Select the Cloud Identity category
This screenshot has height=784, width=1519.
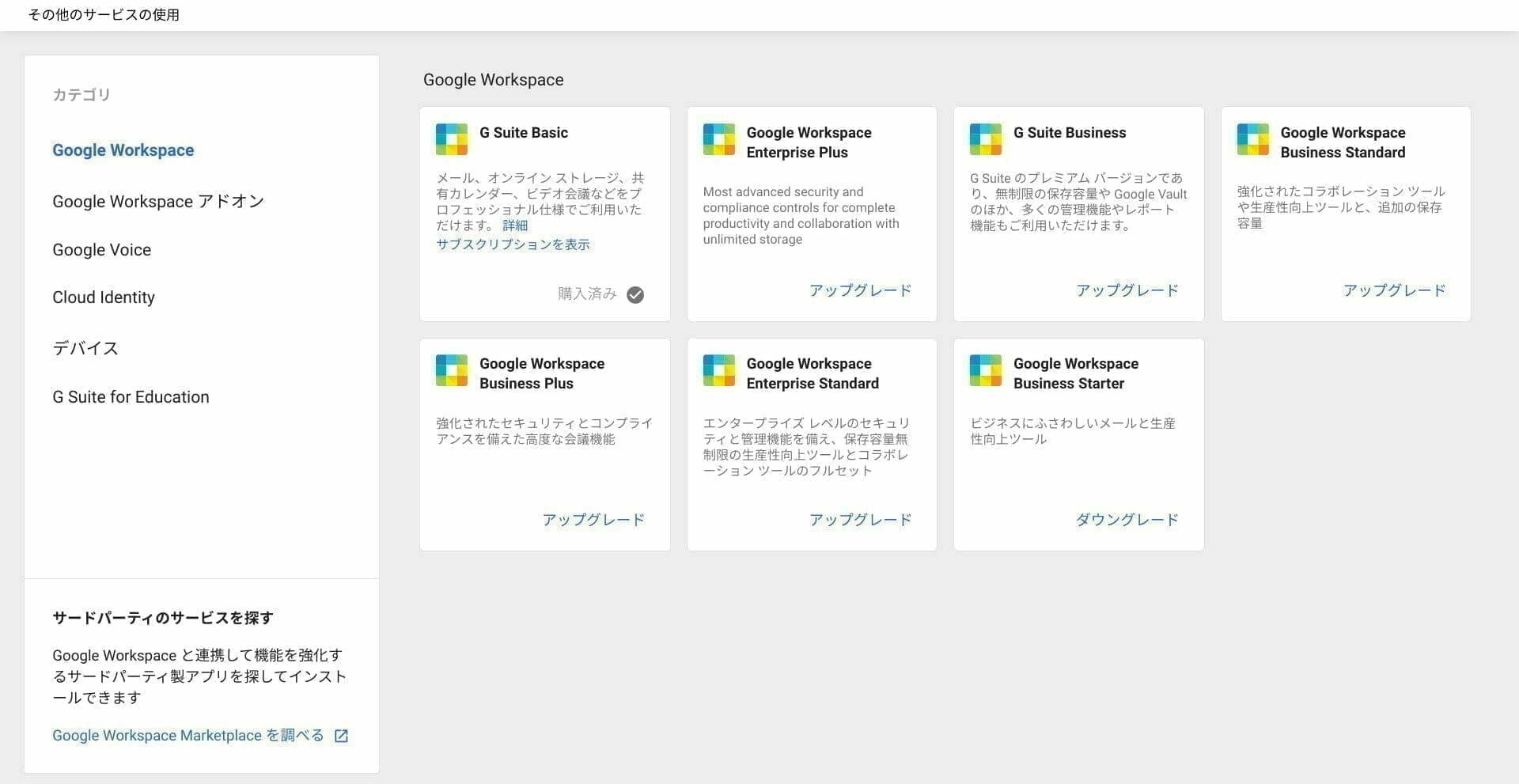pos(104,297)
